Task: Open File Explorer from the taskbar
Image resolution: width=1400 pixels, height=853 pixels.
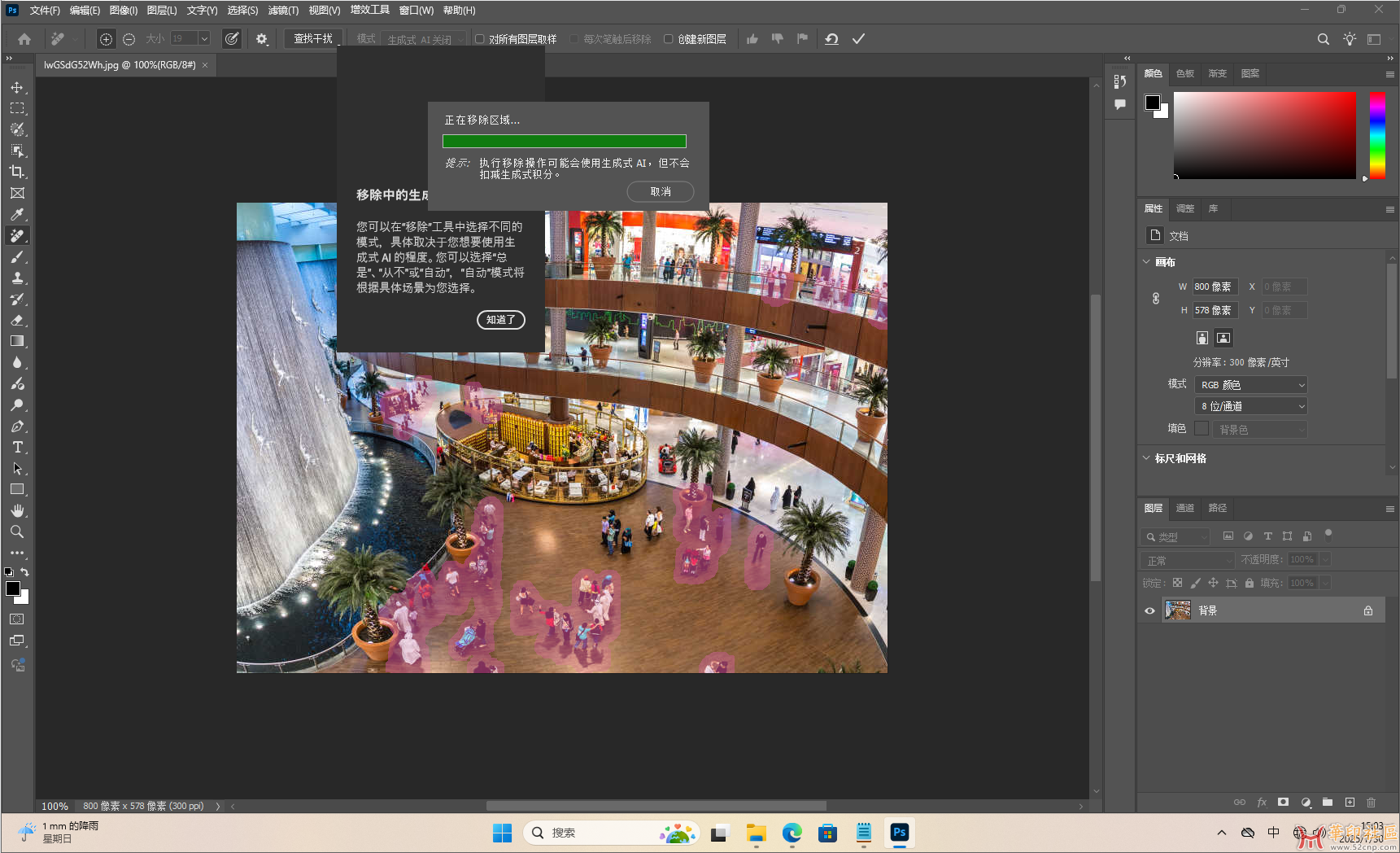Action: [x=757, y=833]
